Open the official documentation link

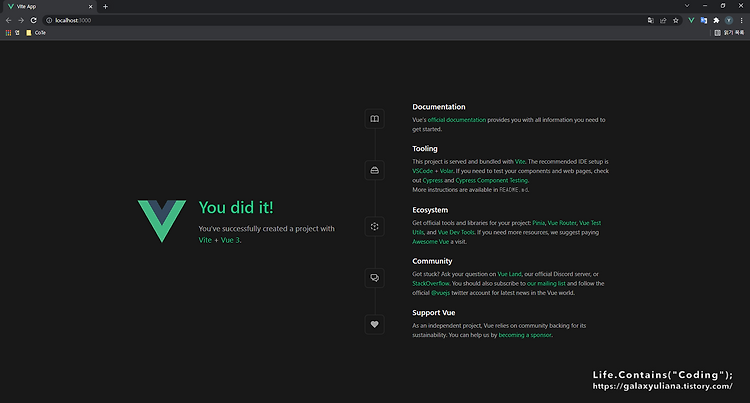pos(457,120)
